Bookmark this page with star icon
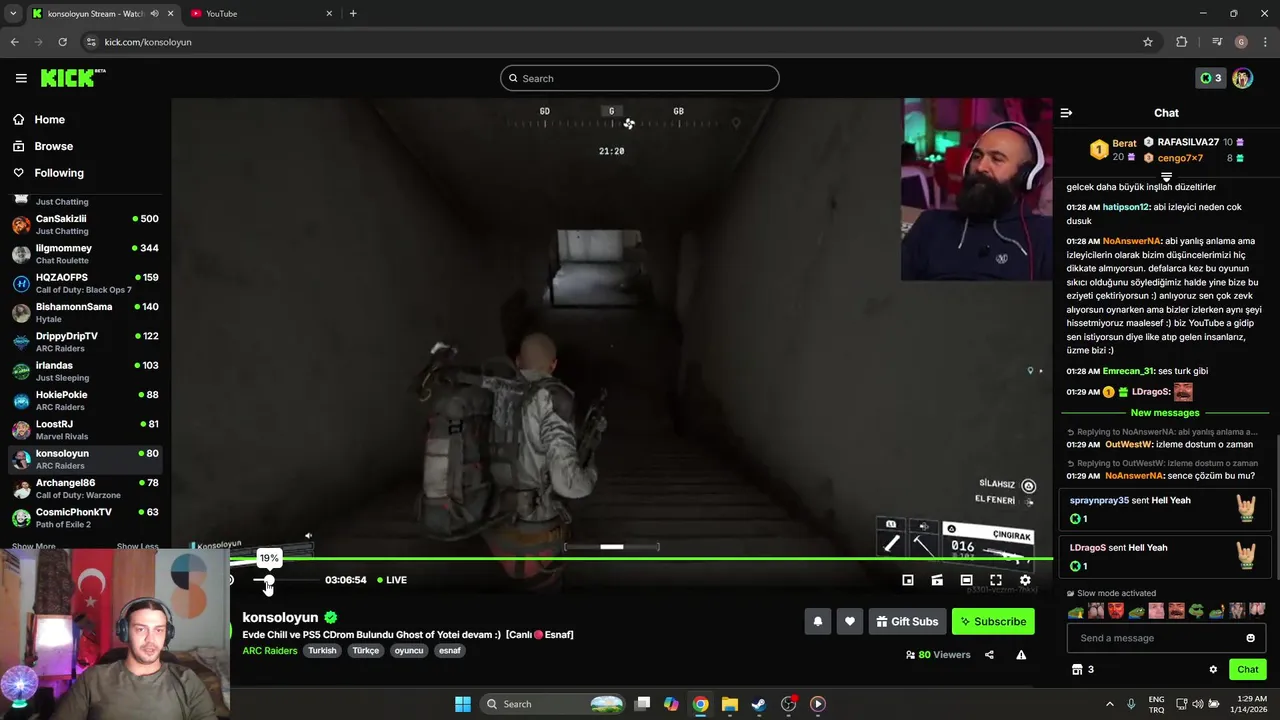 click(1148, 42)
